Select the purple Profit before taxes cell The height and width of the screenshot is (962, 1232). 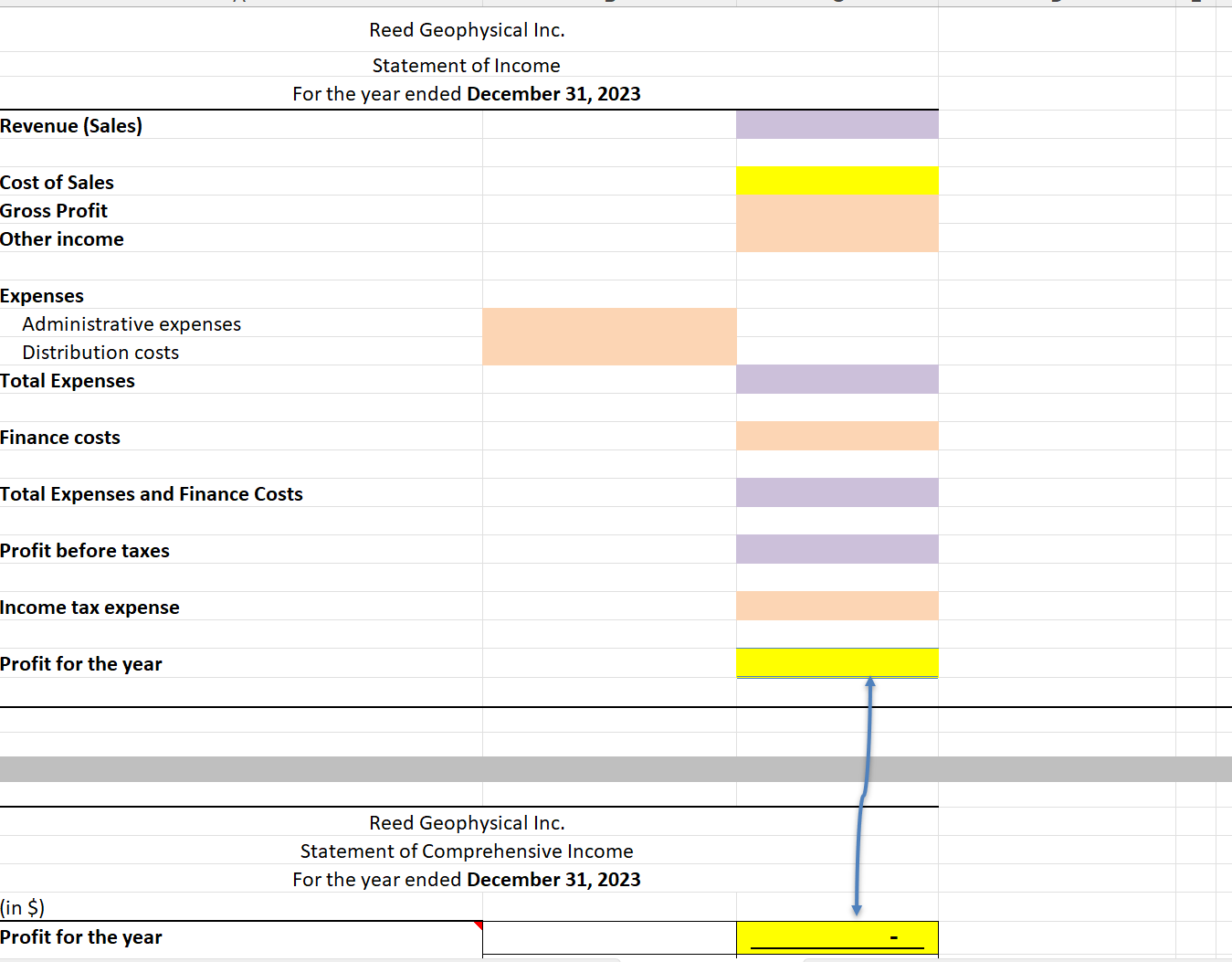pyautogui.click(x=836, y=549)
